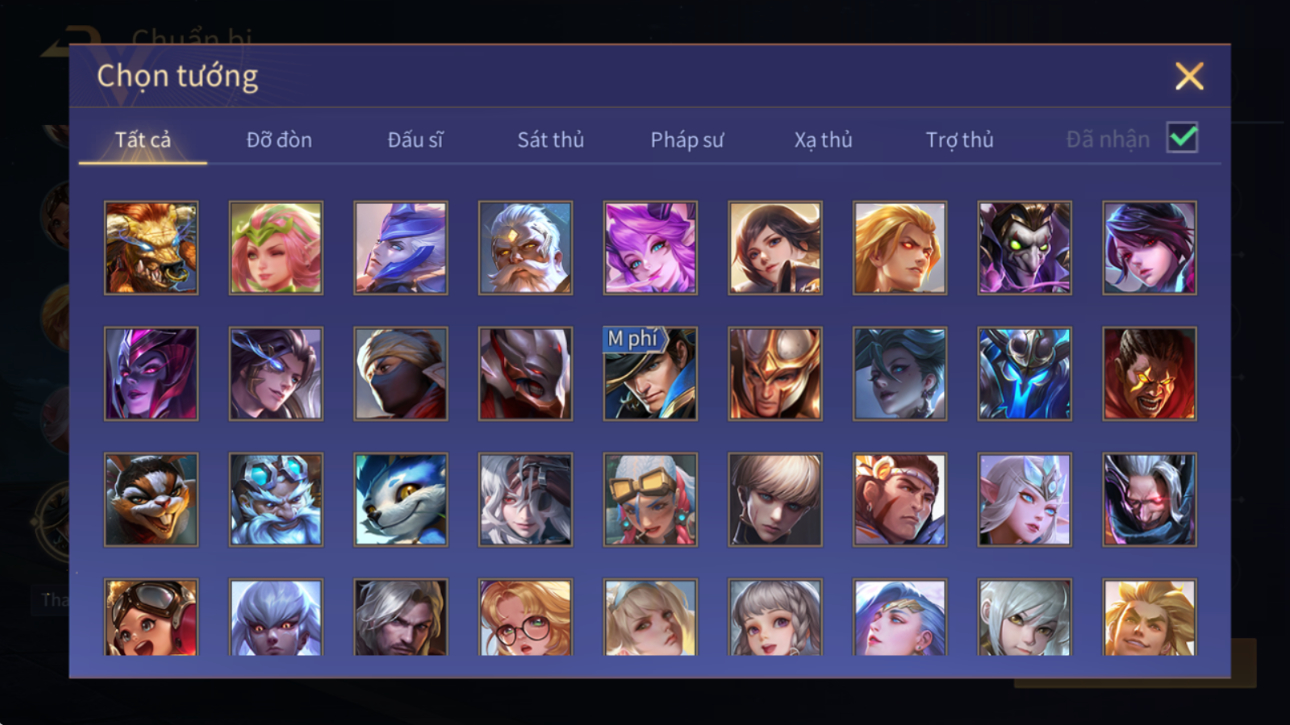Select the hero marked M phí
Screen dimensions: 1290x725
coord(650,374)
